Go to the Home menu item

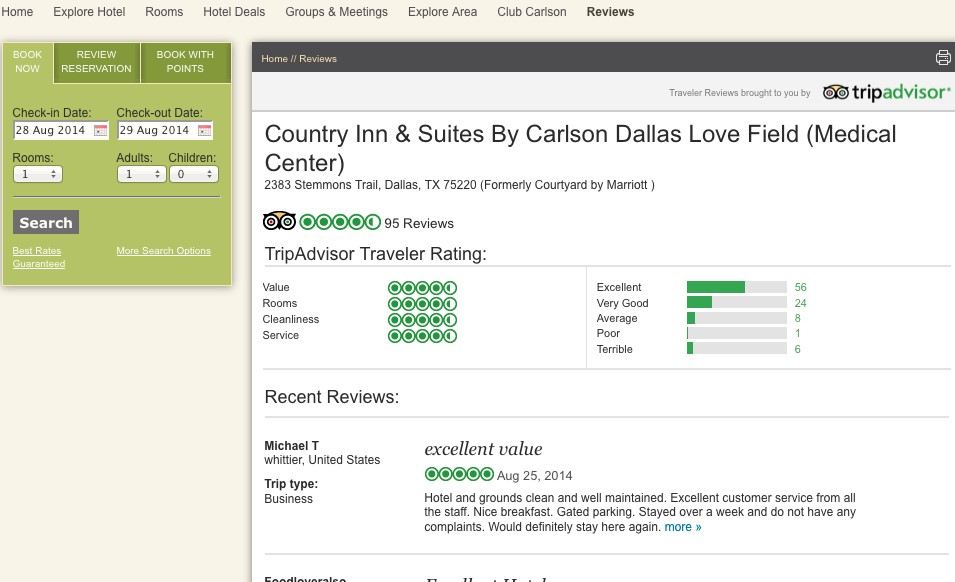[17, 12]
